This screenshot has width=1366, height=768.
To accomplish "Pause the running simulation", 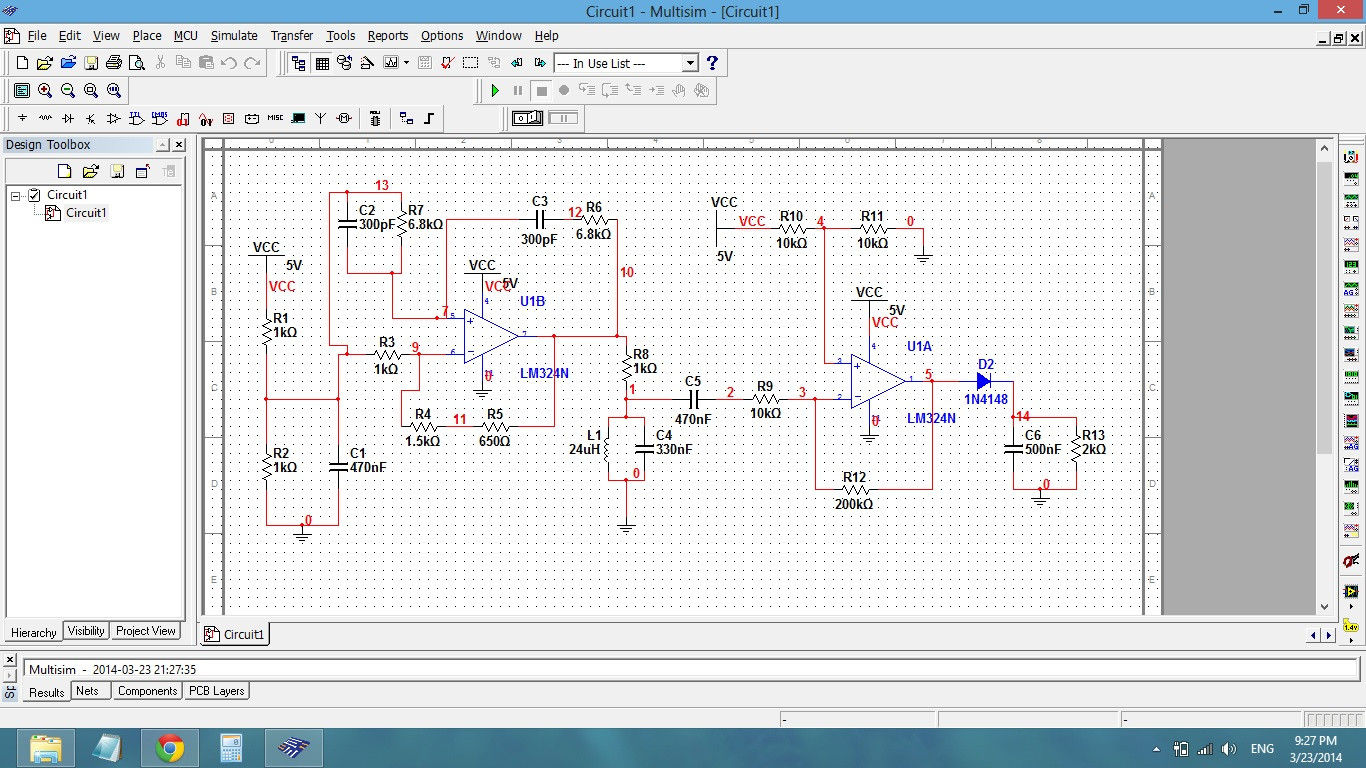I will [518, 90].
